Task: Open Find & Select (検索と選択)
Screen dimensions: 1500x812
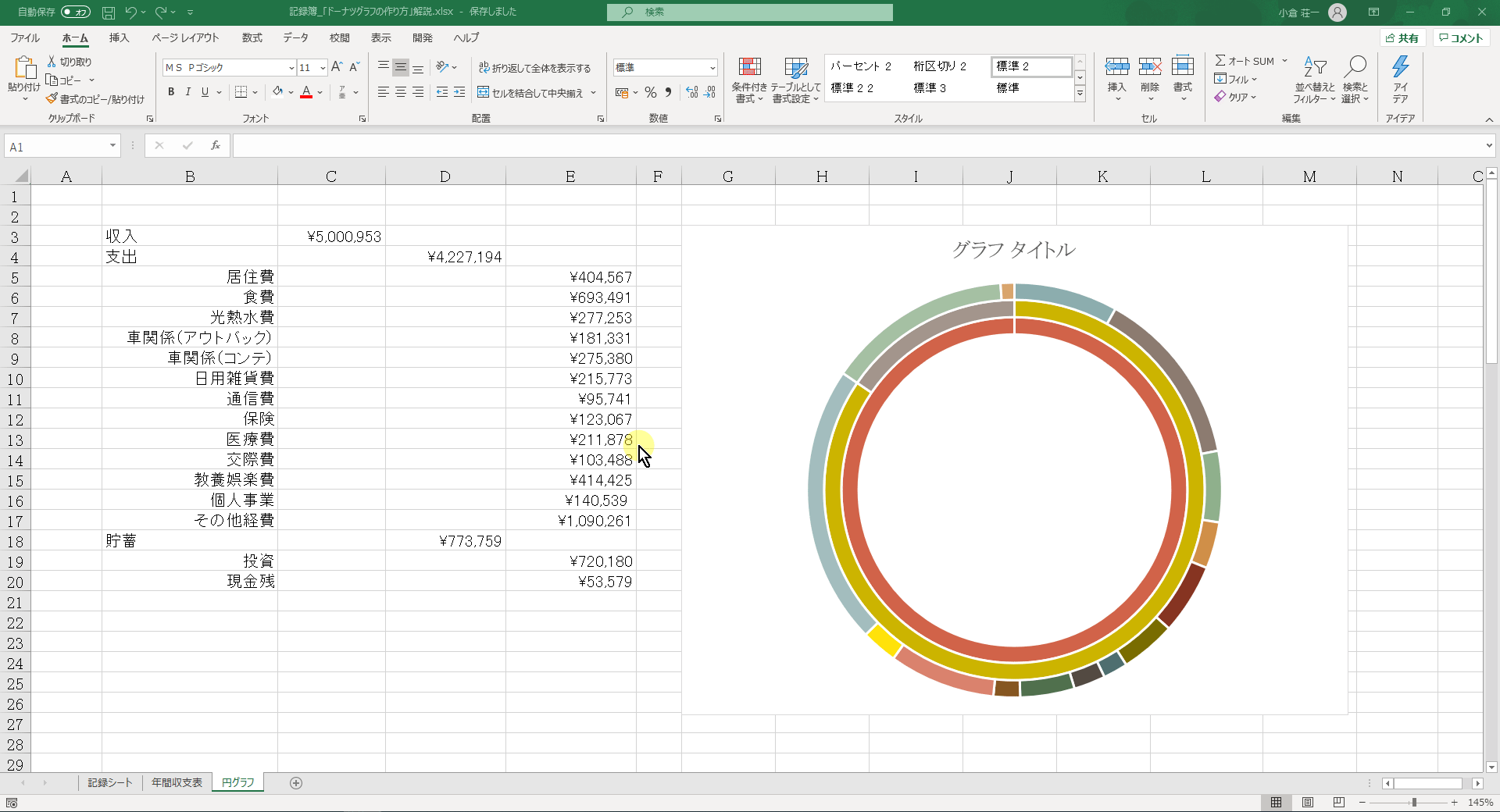Action: point(1355,80)
